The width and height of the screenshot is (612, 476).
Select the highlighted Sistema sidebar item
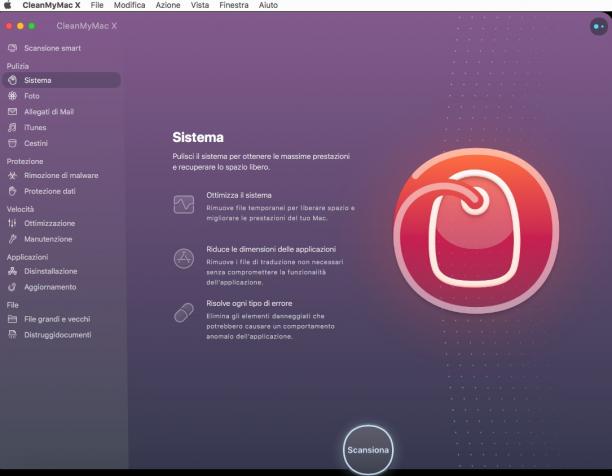[x=61, y=80]
